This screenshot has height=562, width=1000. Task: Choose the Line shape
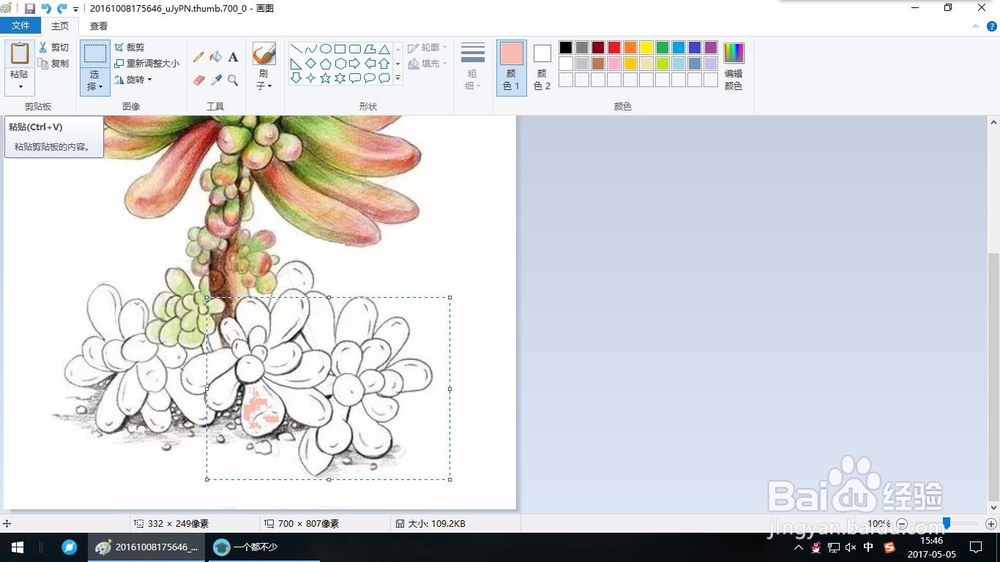(296, 49)
